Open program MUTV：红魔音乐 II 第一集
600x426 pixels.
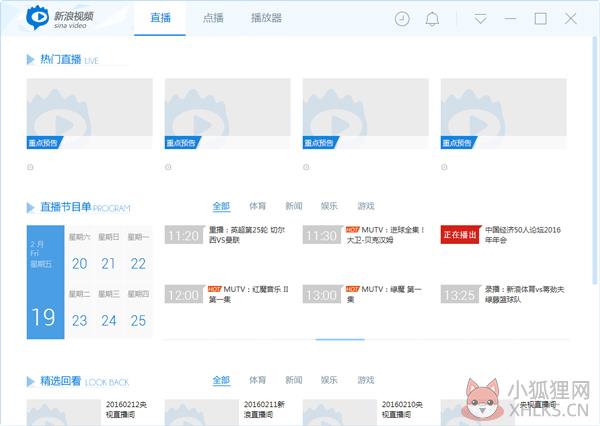pos(248,294)
